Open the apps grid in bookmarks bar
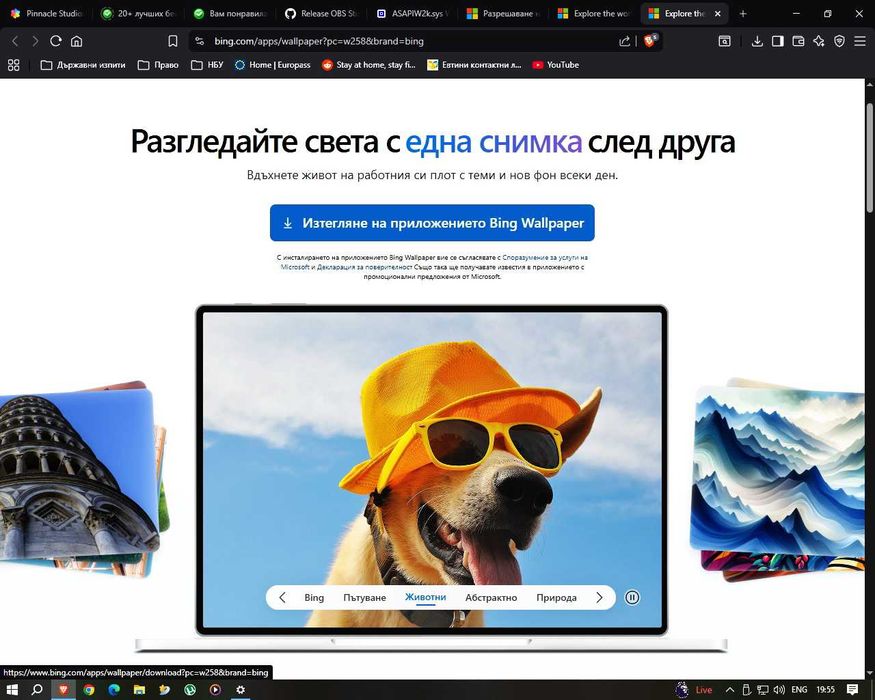This screenshot has width=875, height=700. coord(13,65)
